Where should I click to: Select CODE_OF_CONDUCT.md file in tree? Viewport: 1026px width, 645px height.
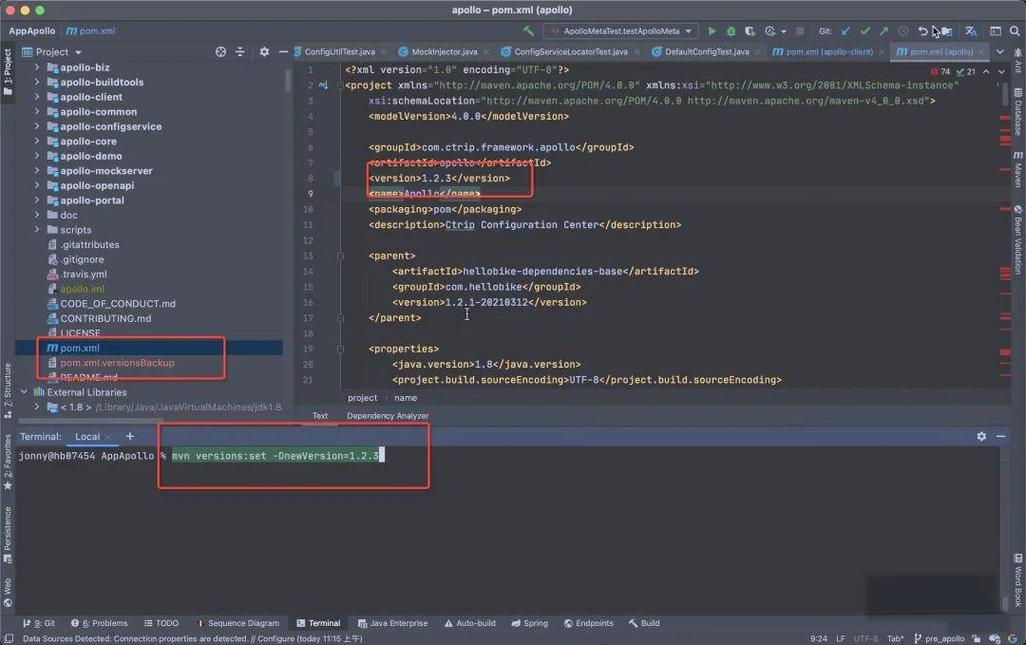(118, 304)
